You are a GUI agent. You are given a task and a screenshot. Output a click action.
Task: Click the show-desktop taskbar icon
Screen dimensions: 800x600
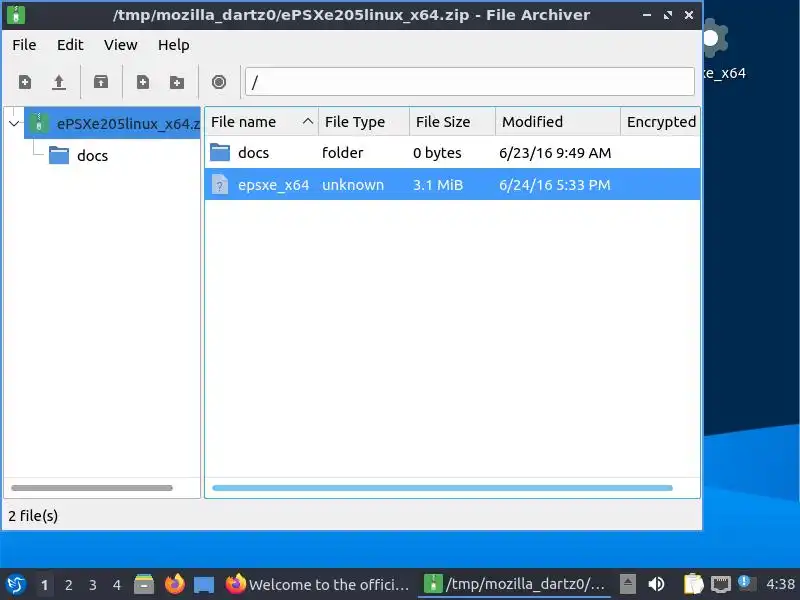(x=204, y=585)
